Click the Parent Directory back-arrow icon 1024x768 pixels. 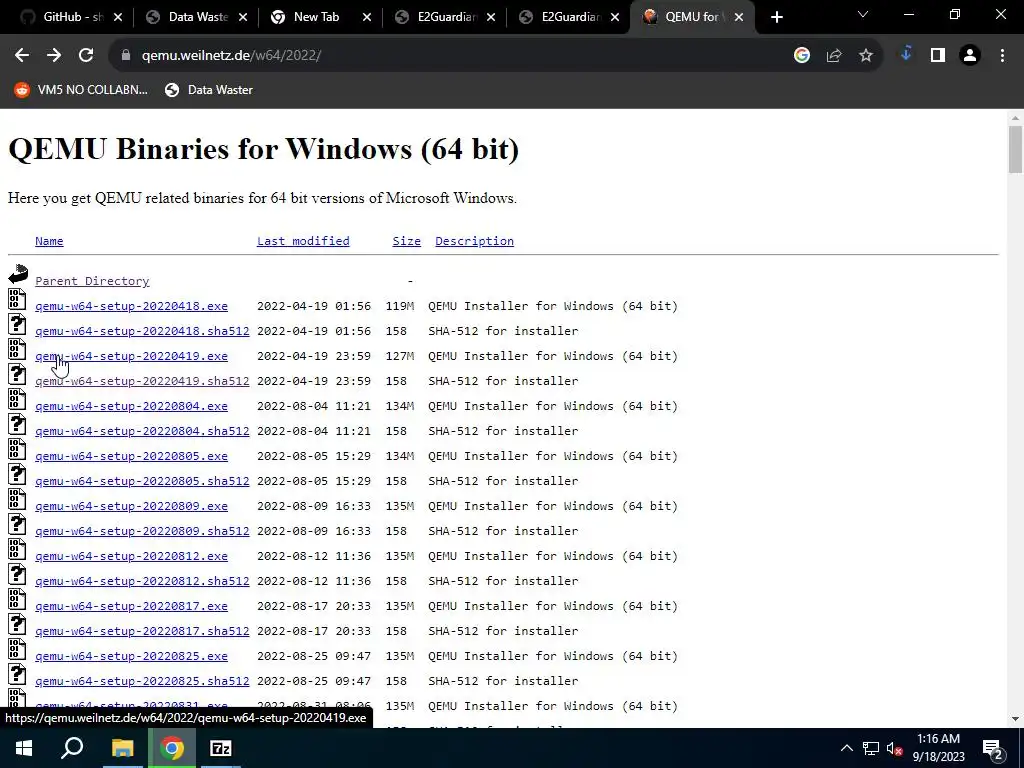18,274
